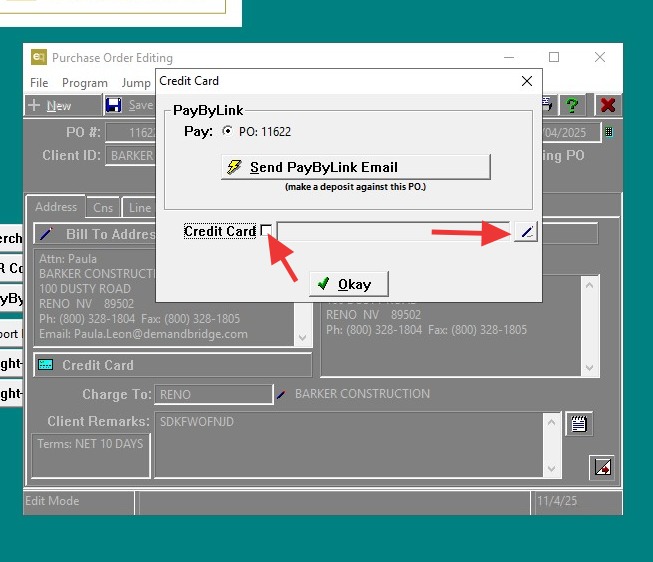Click the Save floppy disk icon
The height and width of the screenshot is (562, 653).
coord(114,105)
